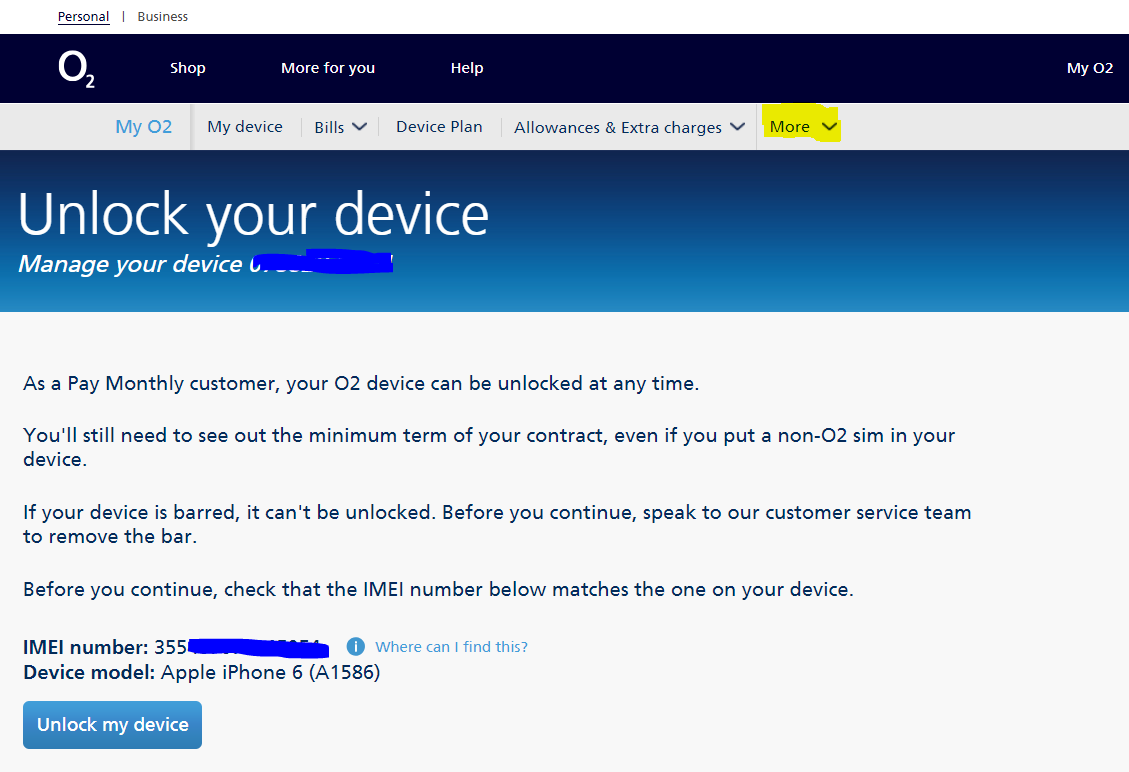This screenshot has height=772, width=1129.
Task: Switch to the My device tab
Action: pyautogui.click(x=245, y=127)
